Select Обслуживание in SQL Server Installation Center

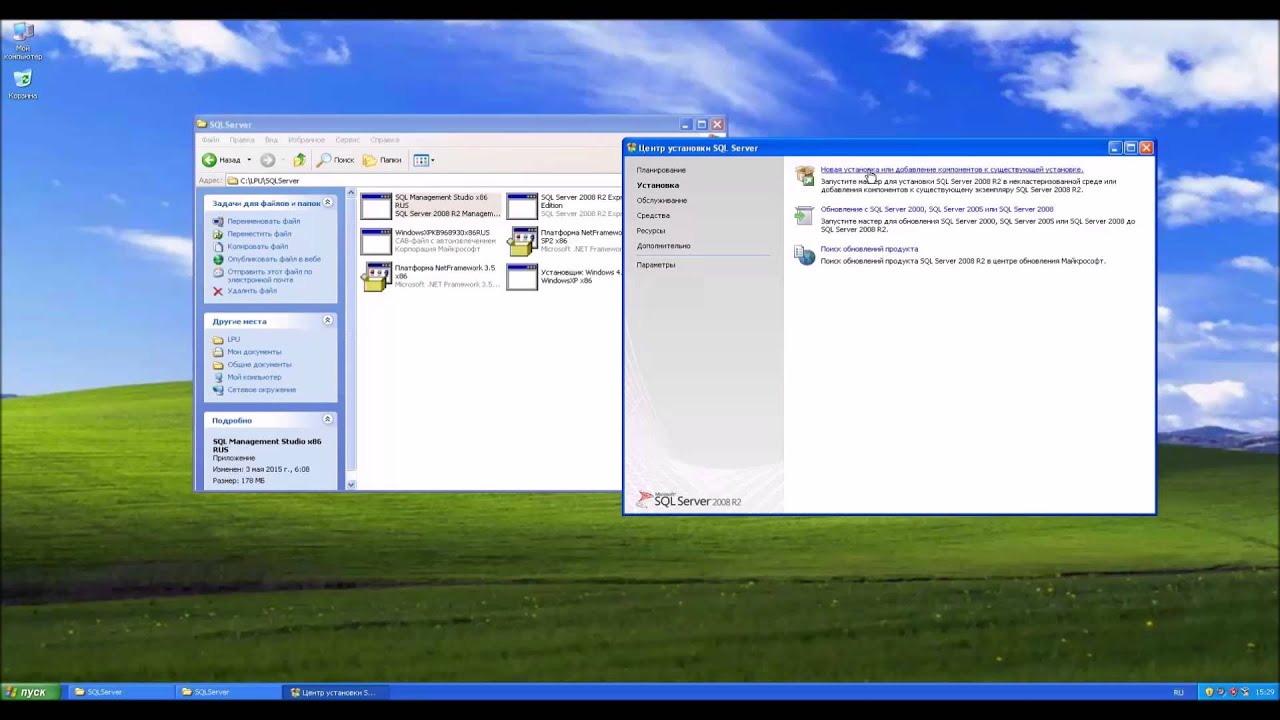[x=662, y=200]
